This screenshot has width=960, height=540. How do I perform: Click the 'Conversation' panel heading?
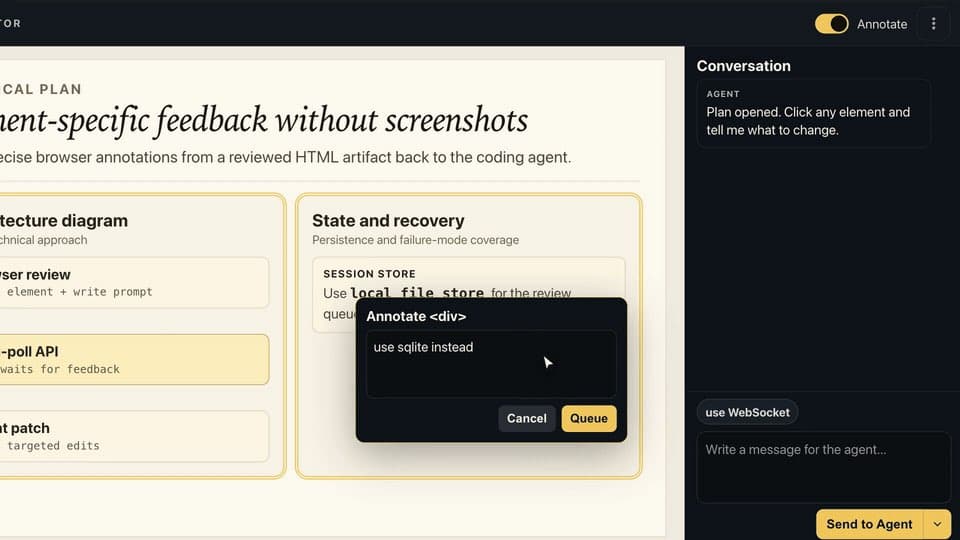coord(743,66)
